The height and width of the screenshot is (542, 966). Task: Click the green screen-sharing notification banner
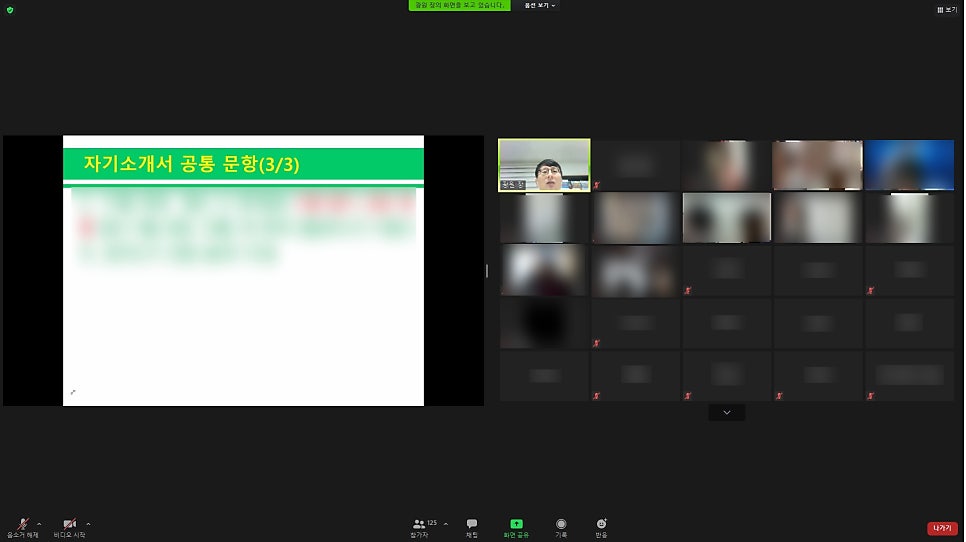tap(460, 5)
